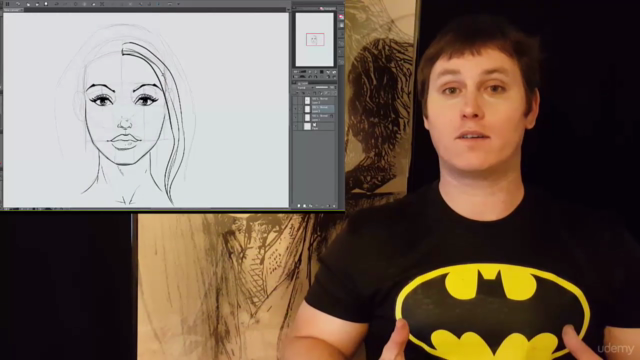640x360 pixels.
Task: Click the blue snap icon in command bar
Action: 158,4
